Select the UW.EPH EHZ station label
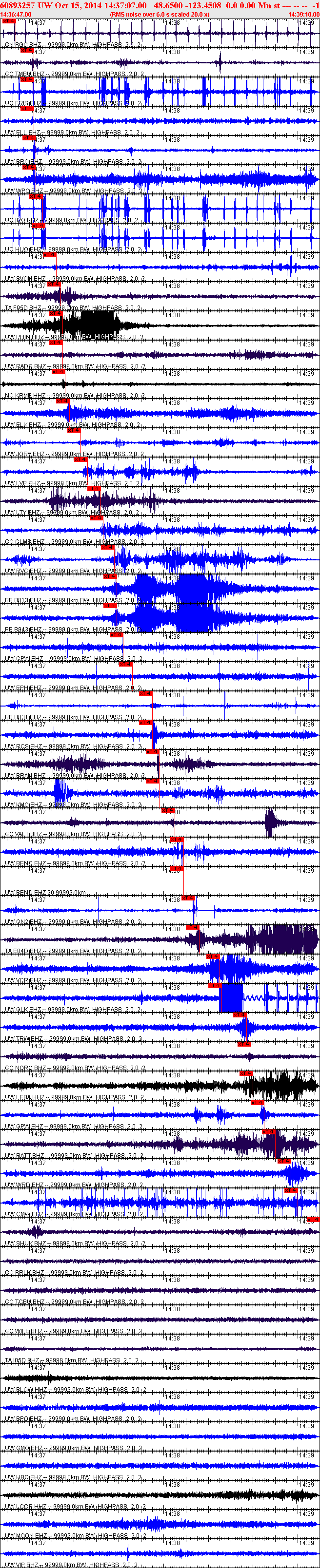 coord(73,688)
